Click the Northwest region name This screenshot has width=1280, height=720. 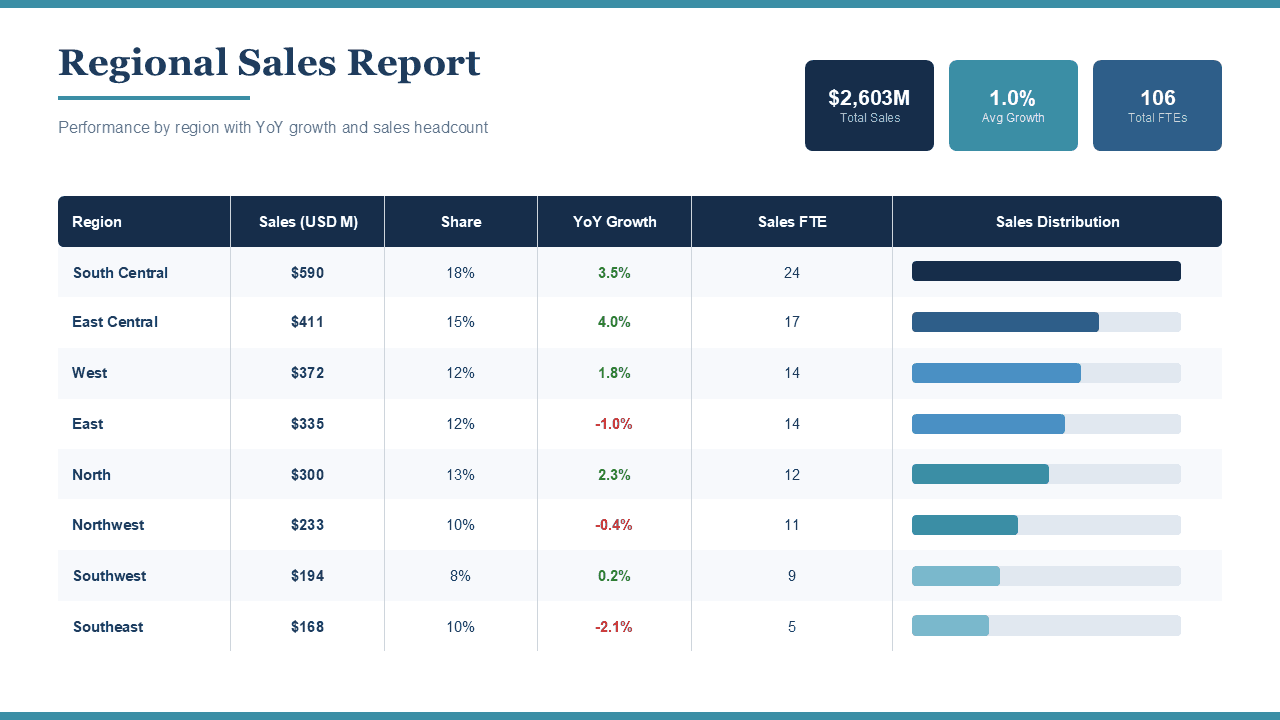pyautogui.click(x=108, y=525)
